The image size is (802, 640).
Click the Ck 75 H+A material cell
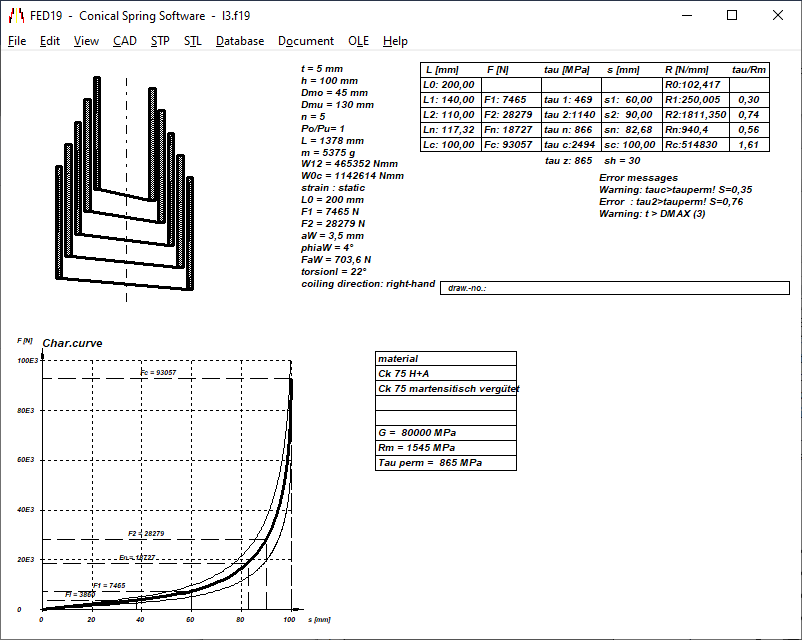tap(446, 373)
